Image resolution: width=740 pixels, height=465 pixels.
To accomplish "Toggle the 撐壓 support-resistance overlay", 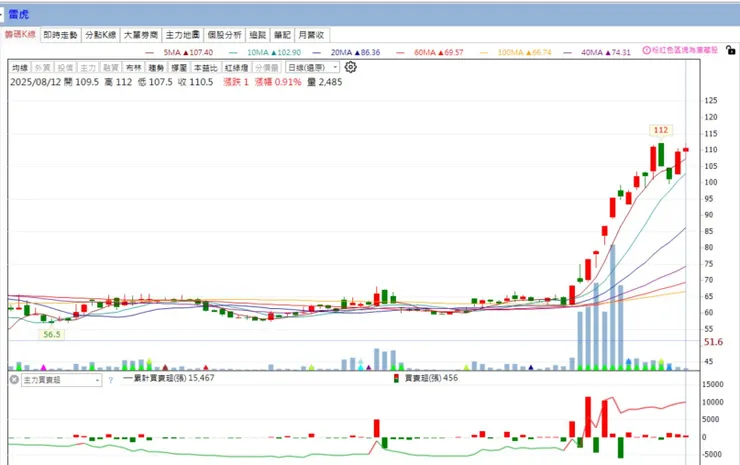I will (179, 68).
